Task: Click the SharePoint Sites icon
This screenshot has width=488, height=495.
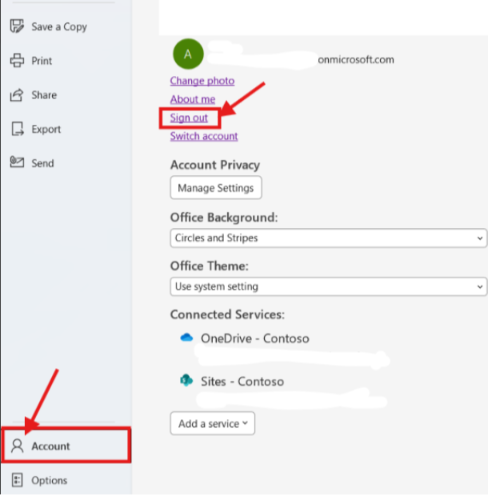Action: (x=186, y=380)
